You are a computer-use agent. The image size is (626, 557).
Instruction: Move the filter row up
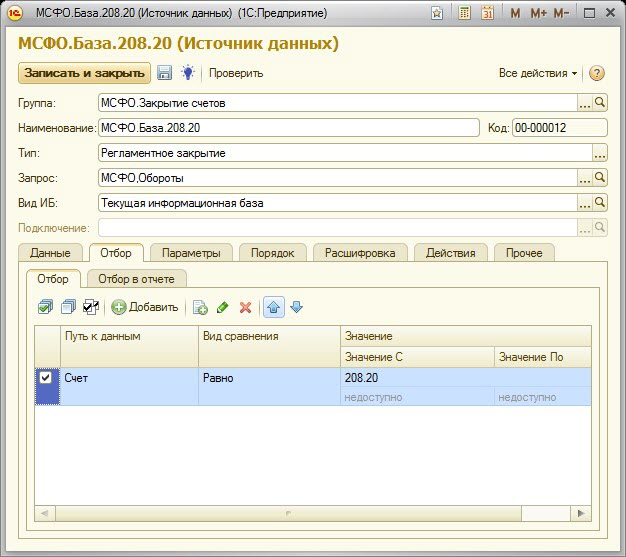coord(273,307)
